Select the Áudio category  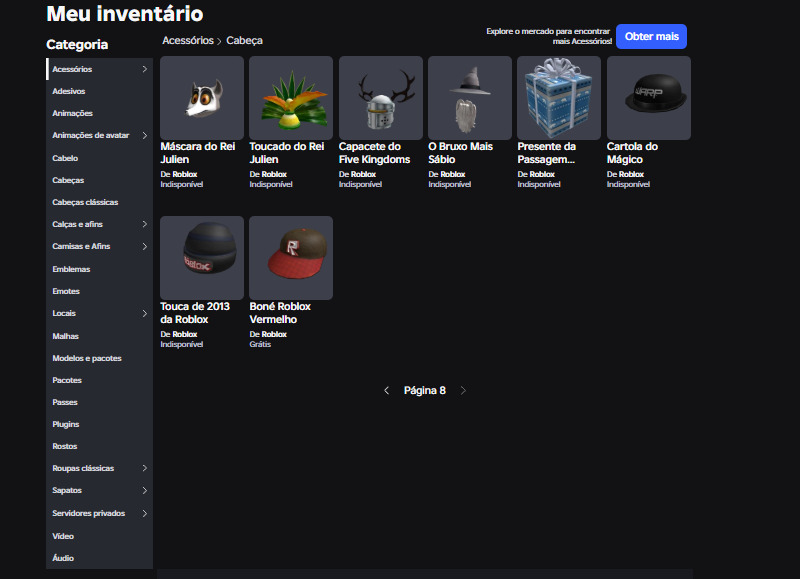pyautogui.click(x=99, y=558)
